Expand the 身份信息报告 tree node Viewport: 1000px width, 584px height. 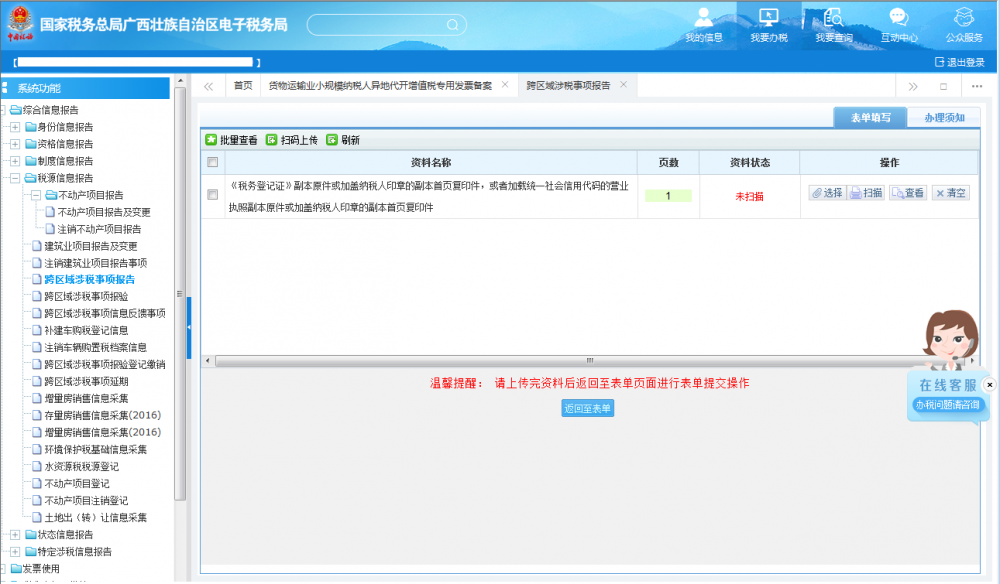pos(15,127)
